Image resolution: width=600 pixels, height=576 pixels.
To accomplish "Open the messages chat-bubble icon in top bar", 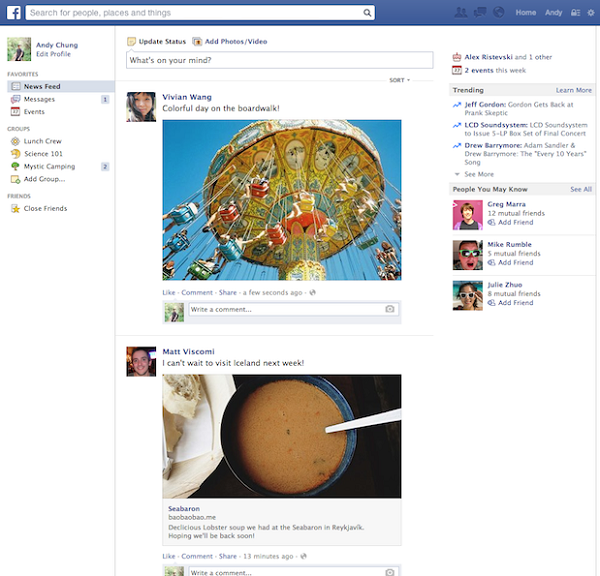I will [x=479, y=13].
